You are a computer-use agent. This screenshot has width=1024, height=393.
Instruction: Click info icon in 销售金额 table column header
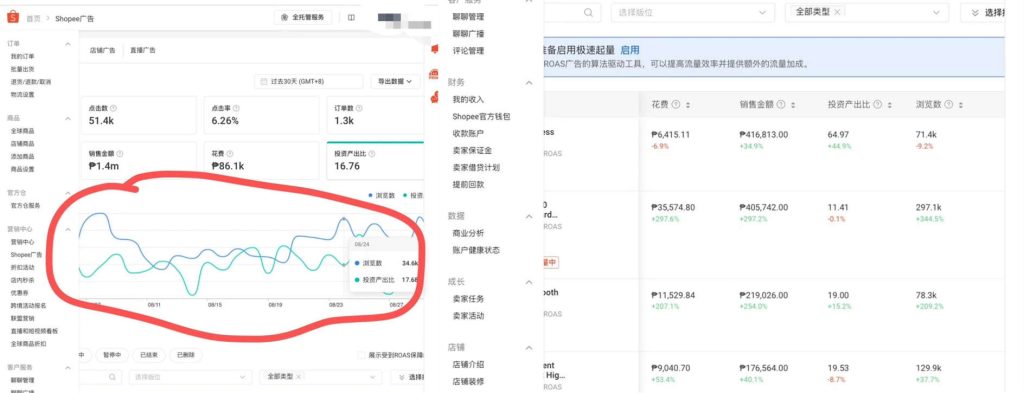(781, 104)
